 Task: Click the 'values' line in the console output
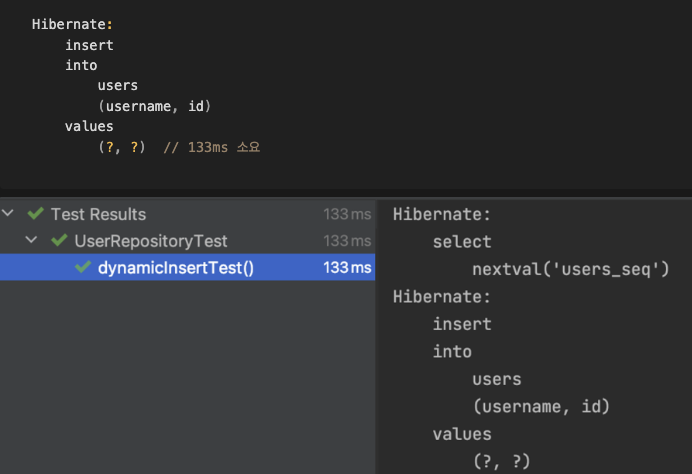tap(462, 434)
